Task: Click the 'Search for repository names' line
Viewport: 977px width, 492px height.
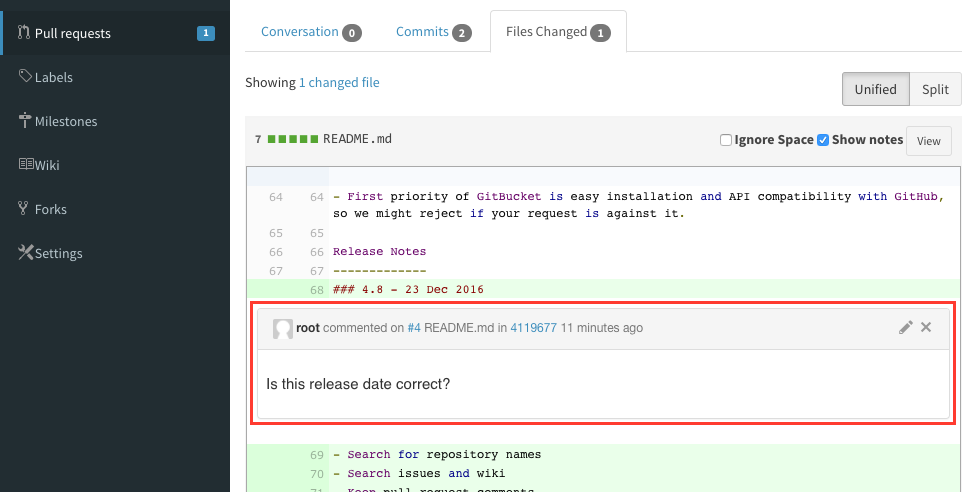Action: 437,455
